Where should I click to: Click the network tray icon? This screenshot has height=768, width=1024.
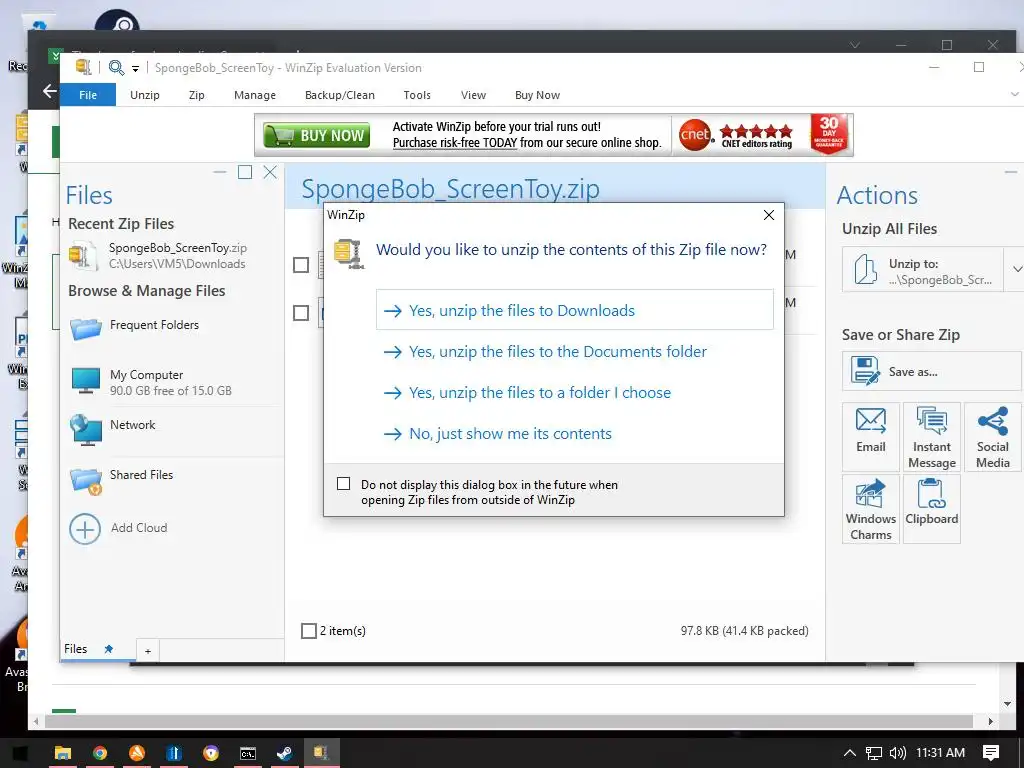click(874, 753)
